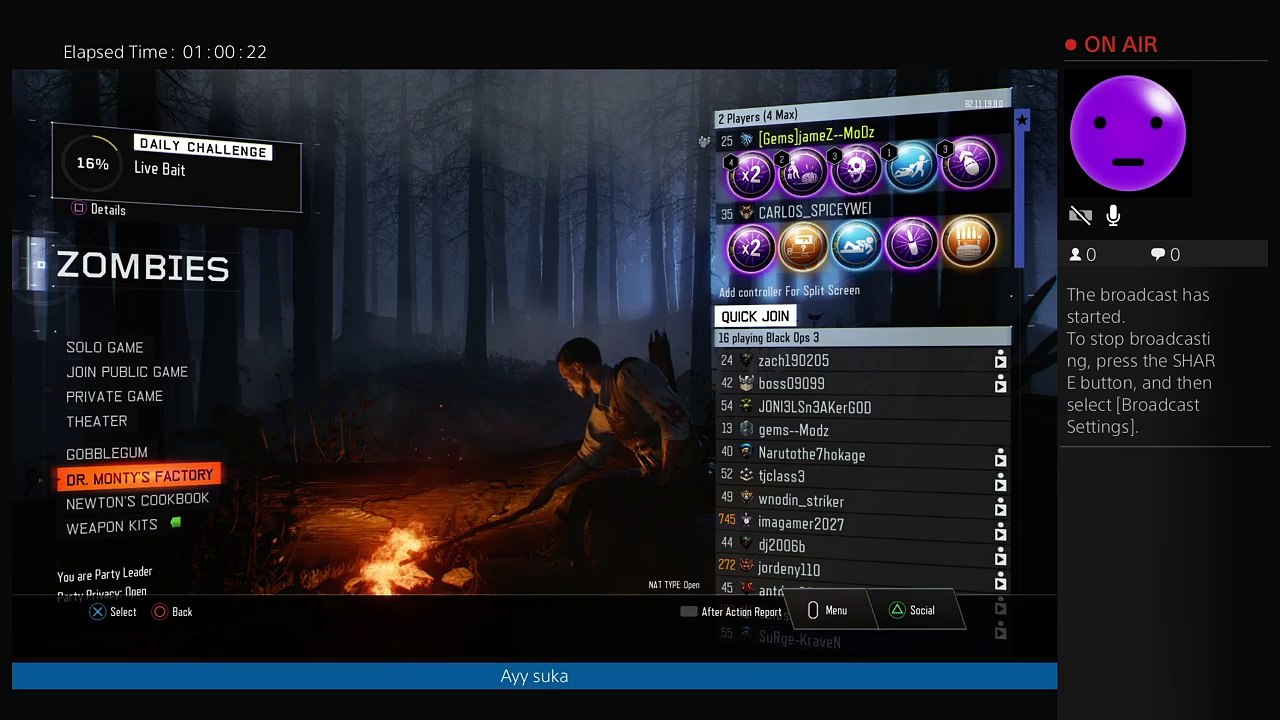1280x720 pixels.
Task: Select JOIN PUBLIC GAME menu item
Action: coord(127,372)
